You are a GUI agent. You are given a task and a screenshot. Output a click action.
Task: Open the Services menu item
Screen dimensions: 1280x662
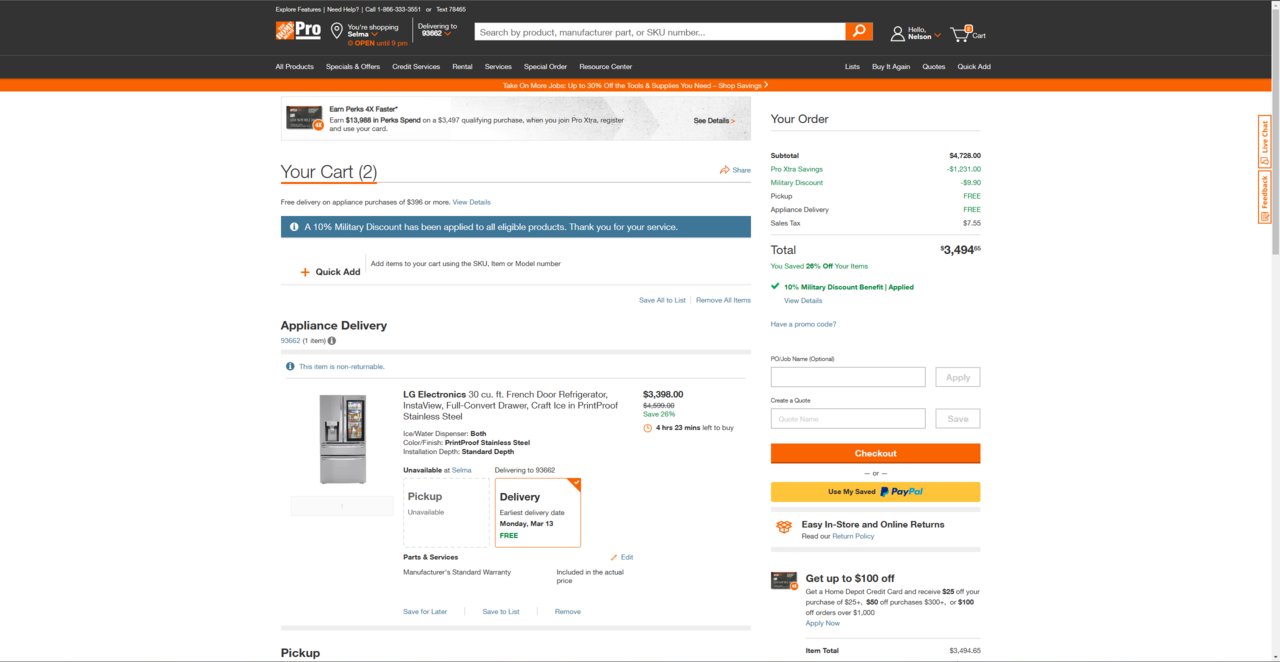(498, 67)
